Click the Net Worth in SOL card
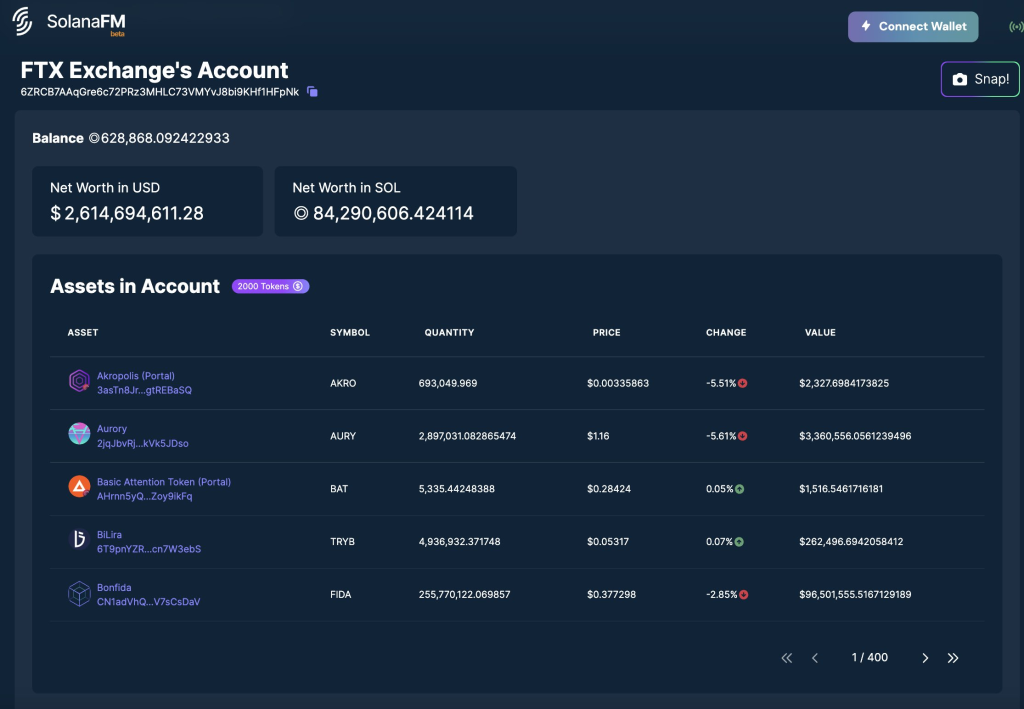 [396, 201]
